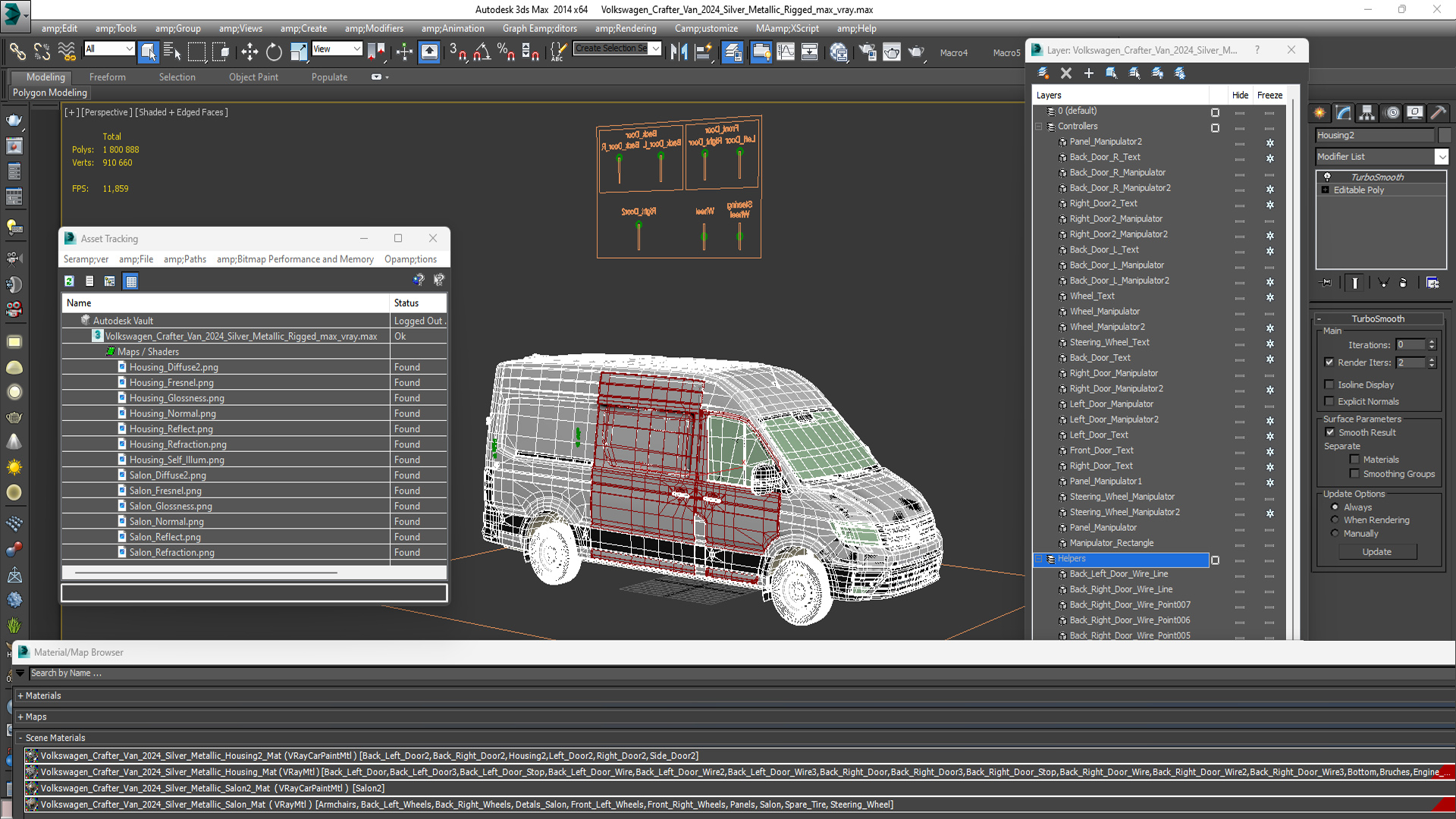Click the Polygon Modeling panel button
Viewport: 1456px width, 819px height.
pos(50,93)
